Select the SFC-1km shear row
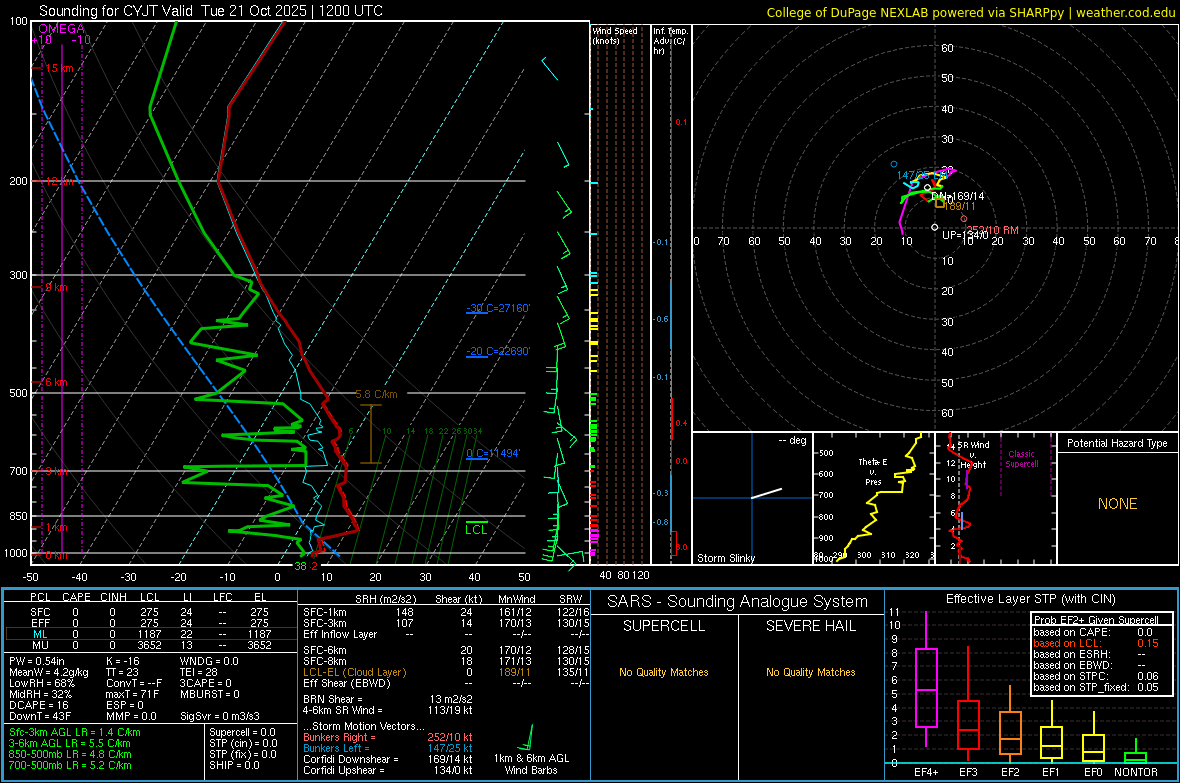1180x783 pixels. coord(446,612)
